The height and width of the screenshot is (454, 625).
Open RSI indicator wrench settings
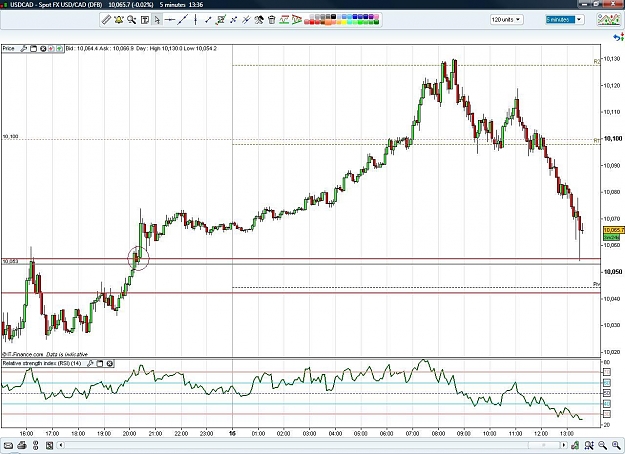click(90, 364)
